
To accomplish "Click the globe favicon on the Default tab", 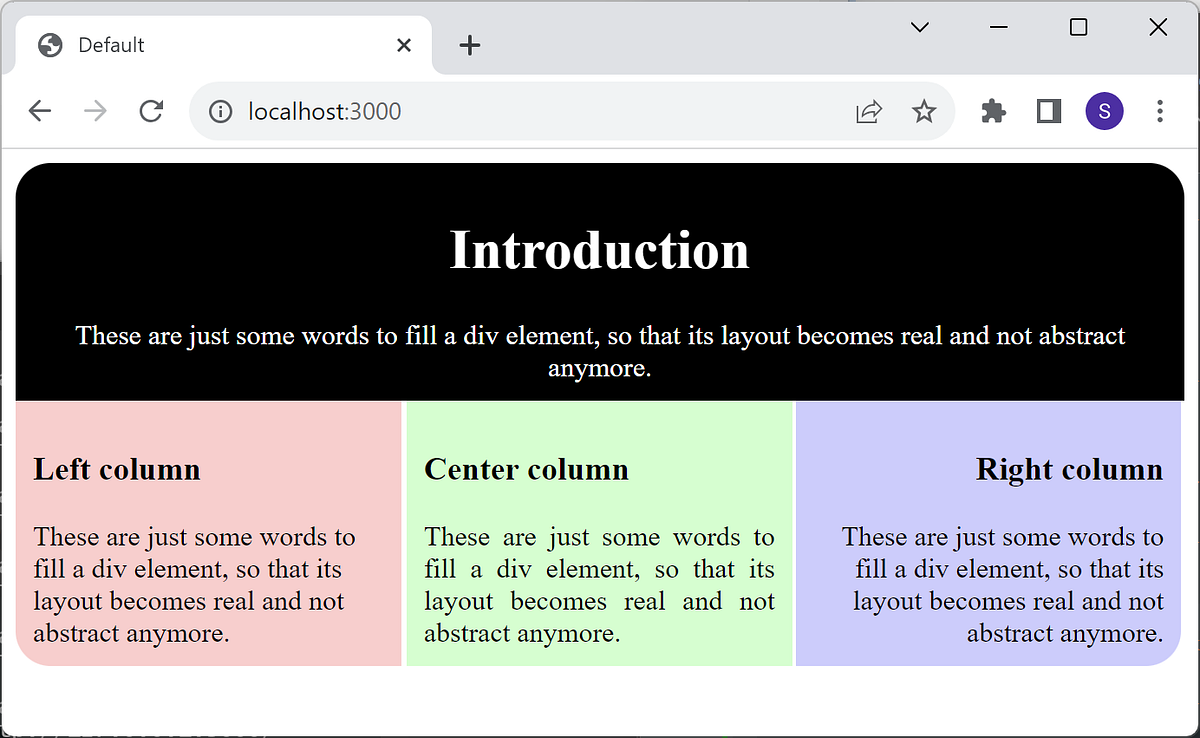I will (49, 44).
